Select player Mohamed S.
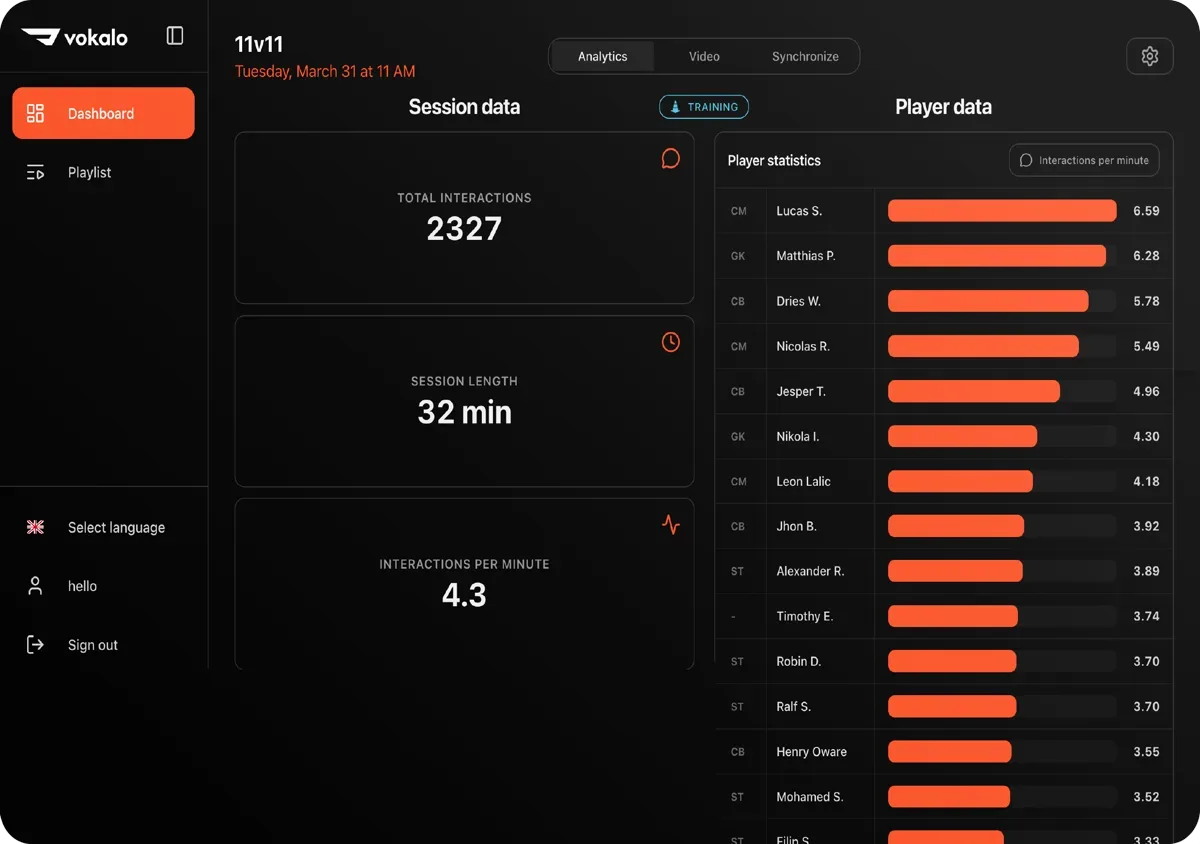 coord(810,796)
